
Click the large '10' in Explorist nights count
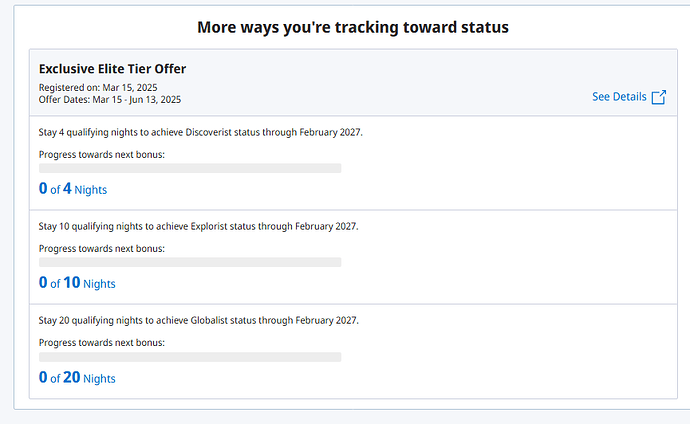tap(72, 283)
